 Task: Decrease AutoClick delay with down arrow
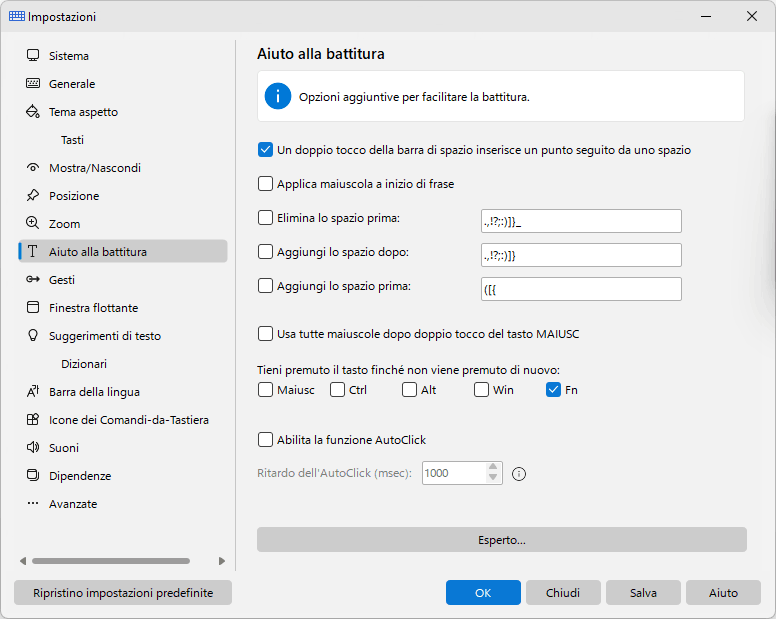[492, 478]
